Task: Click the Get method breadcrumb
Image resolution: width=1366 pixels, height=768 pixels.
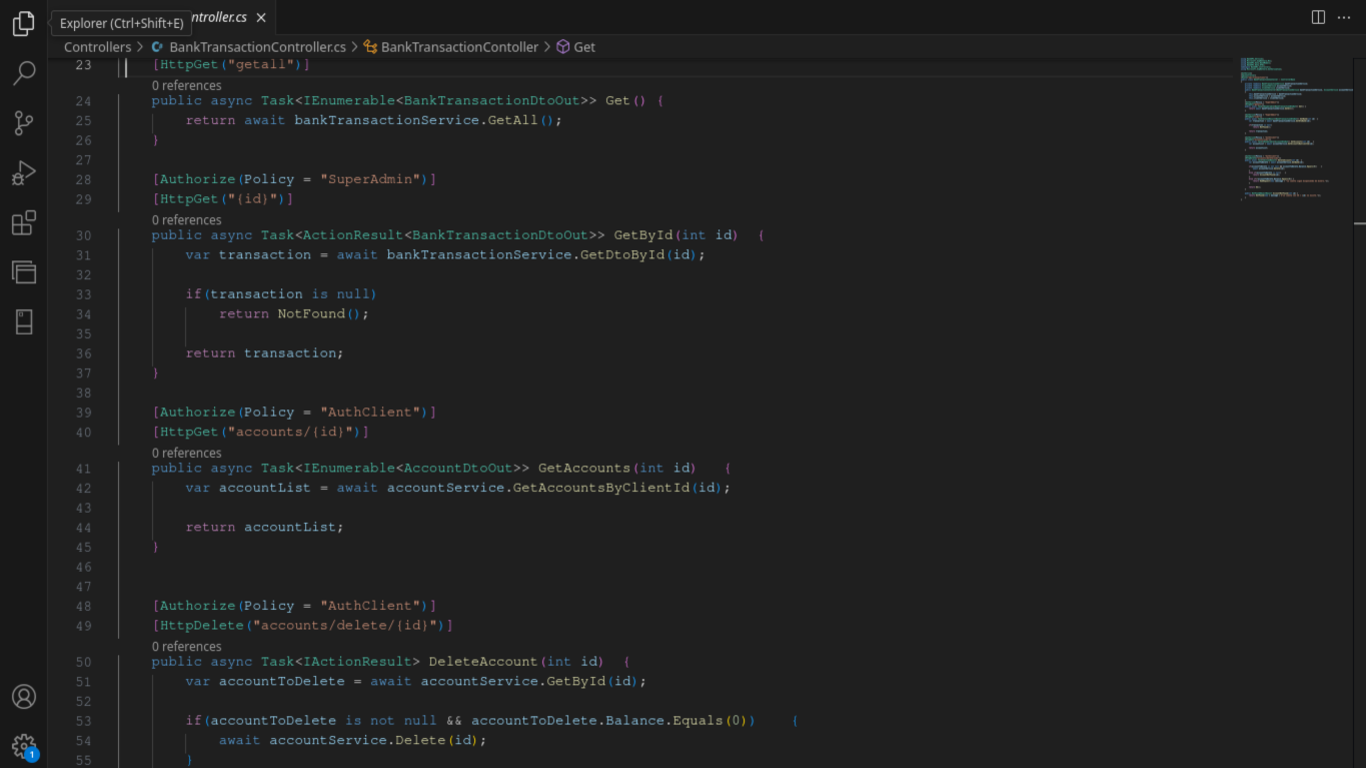Action: 584,47
